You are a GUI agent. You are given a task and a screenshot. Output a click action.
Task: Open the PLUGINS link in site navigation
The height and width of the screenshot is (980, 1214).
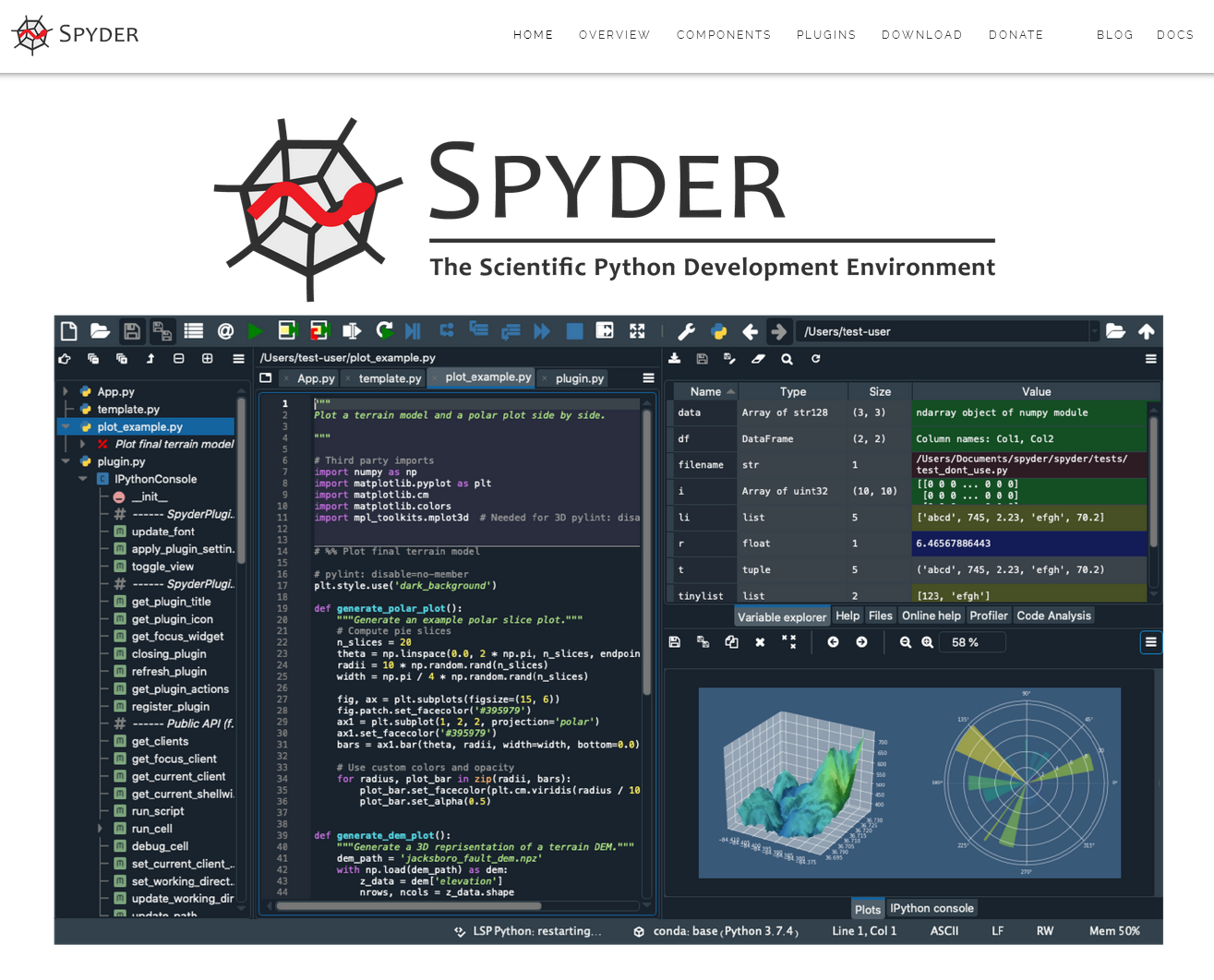click(826, 35)
